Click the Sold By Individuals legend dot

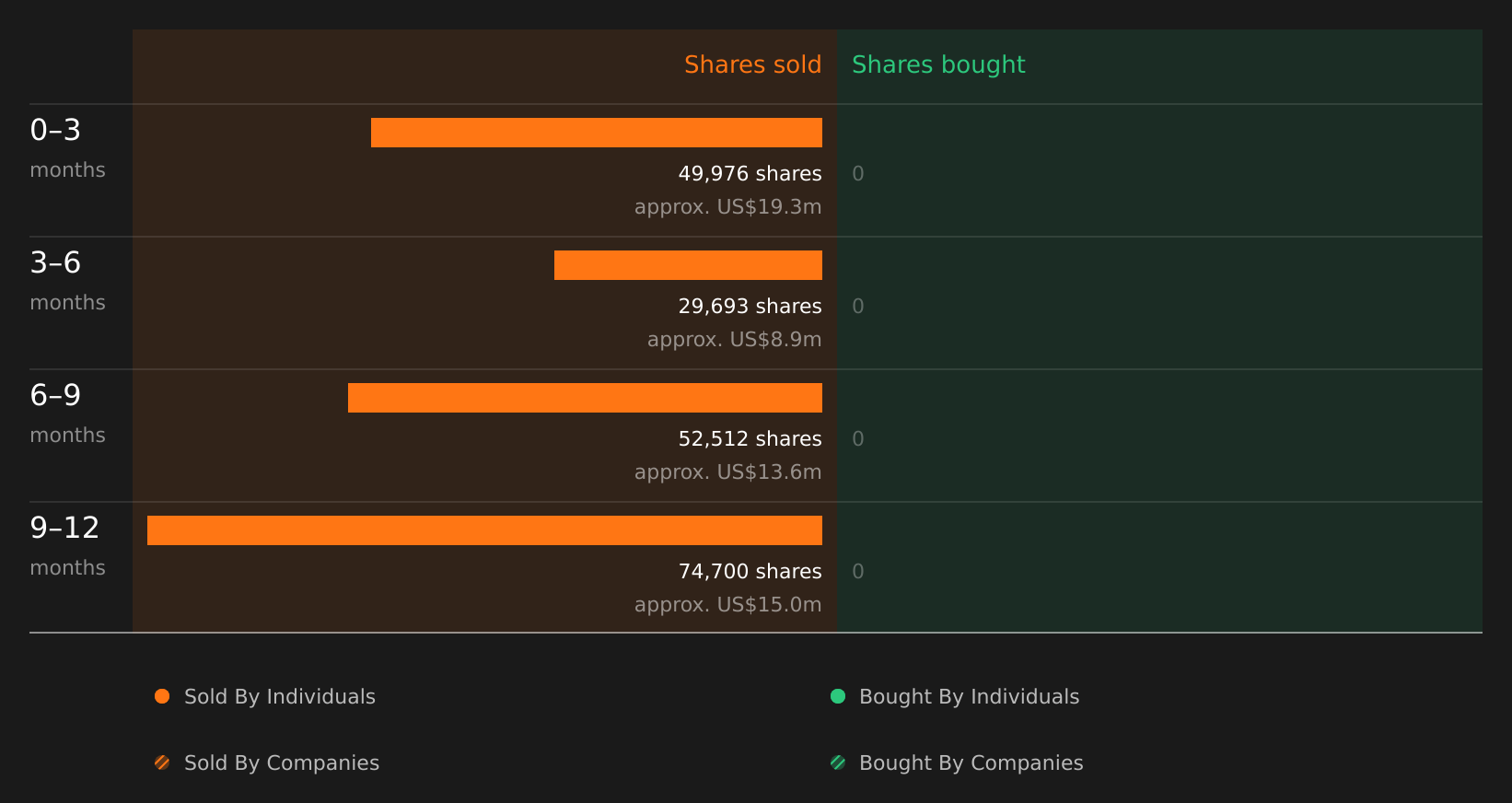pyautogui.click(x=162, y=696)
